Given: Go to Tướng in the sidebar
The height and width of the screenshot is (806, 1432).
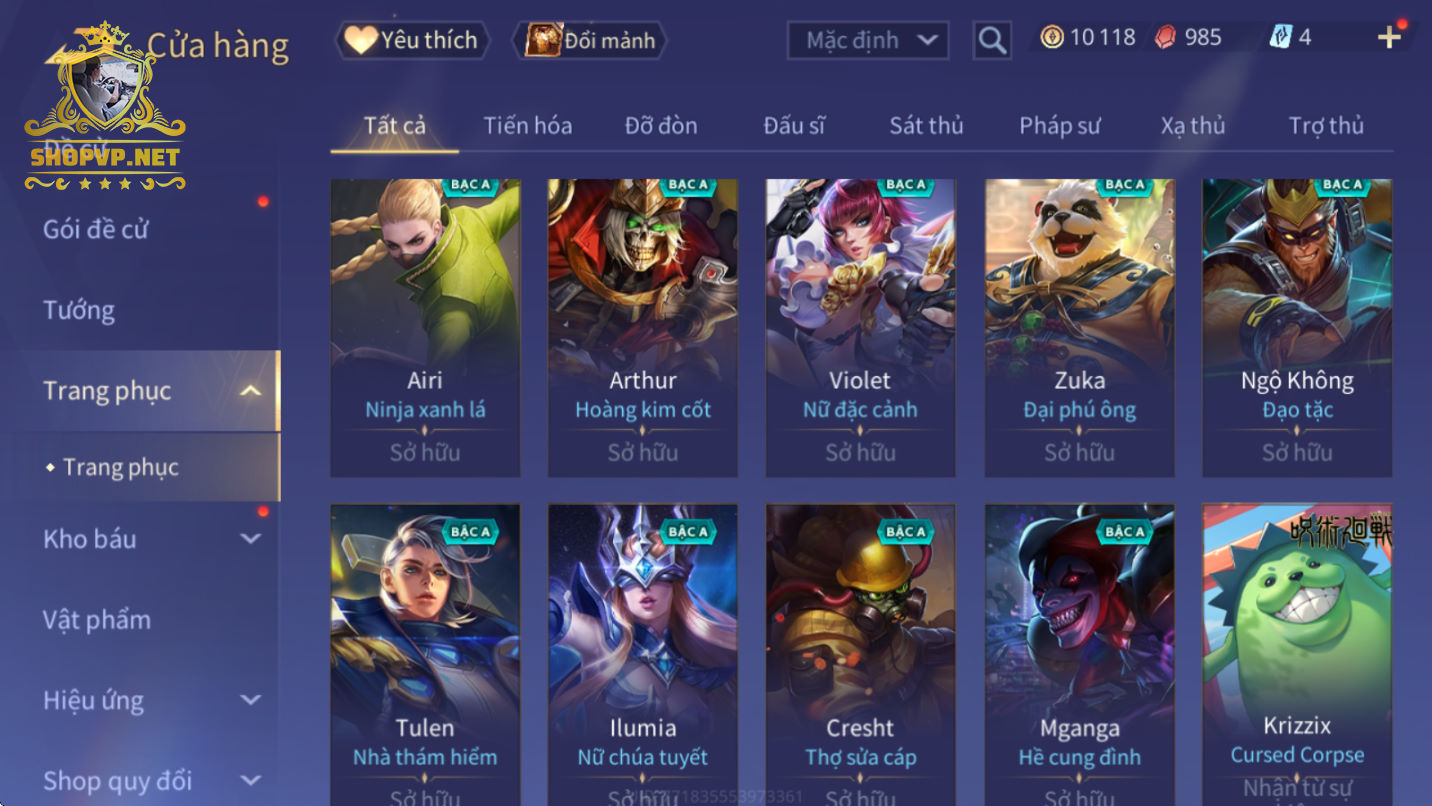Looking at the screenshot, I should (x=79, y=310).
